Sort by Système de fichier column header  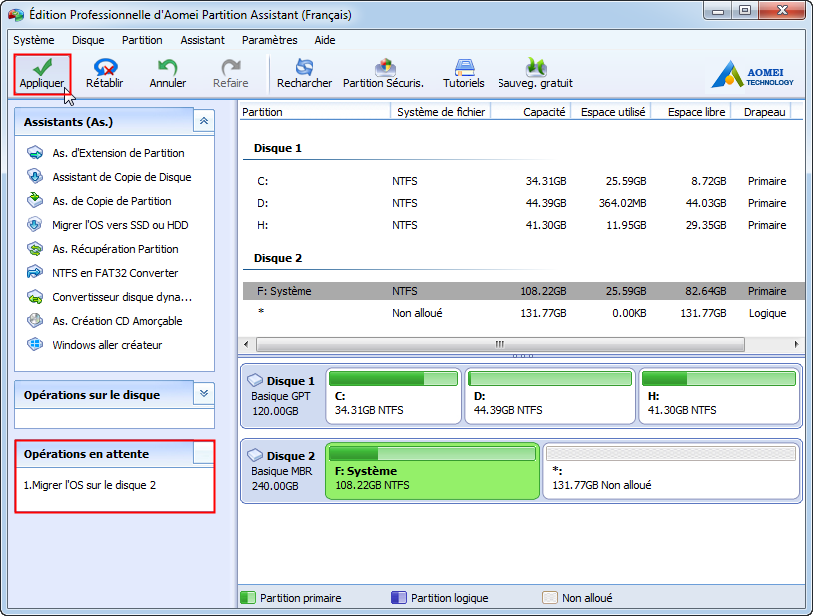(441, 111)
